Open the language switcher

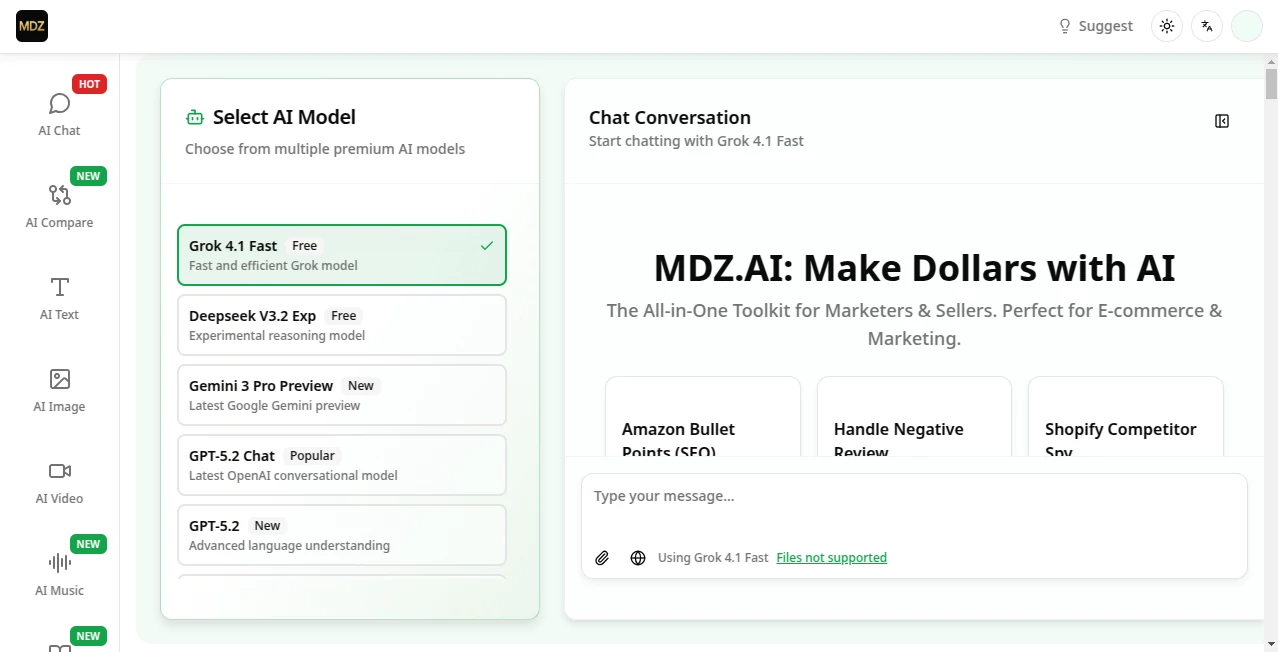pyautogui.click(x=1206, y=26)
